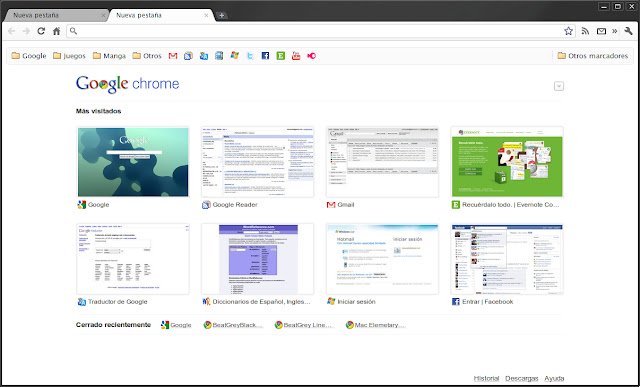This screenshot has width=640, height=387.
Task: Open the Evernote bookmark icon in bookmarks bar
Action: pos(280,56)
